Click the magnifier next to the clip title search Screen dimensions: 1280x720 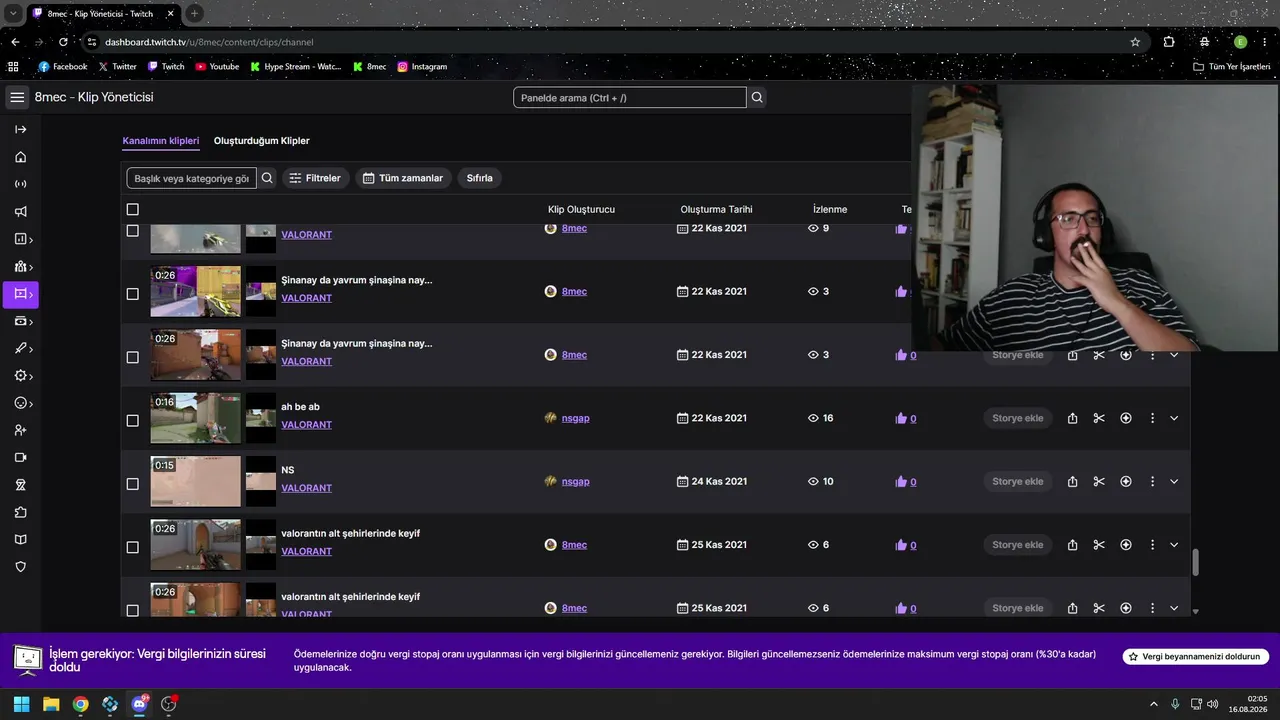click(x=267, y=178)
